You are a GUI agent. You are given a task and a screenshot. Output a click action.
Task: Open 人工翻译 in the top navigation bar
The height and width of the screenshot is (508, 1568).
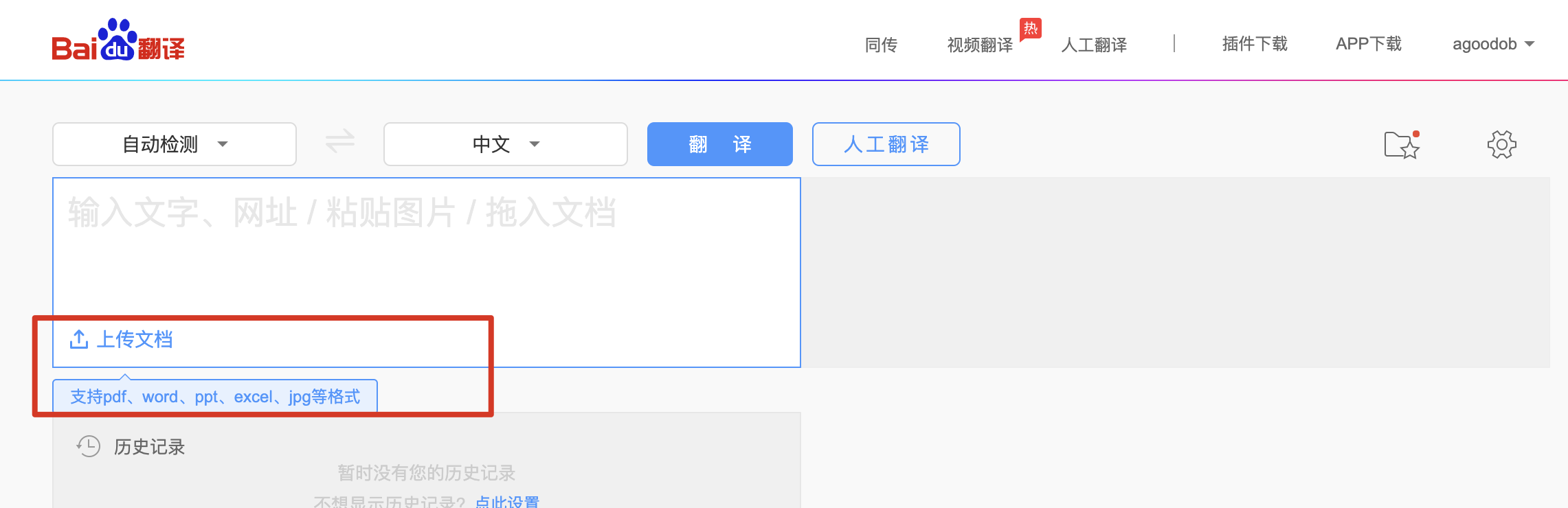(1094, 45)
